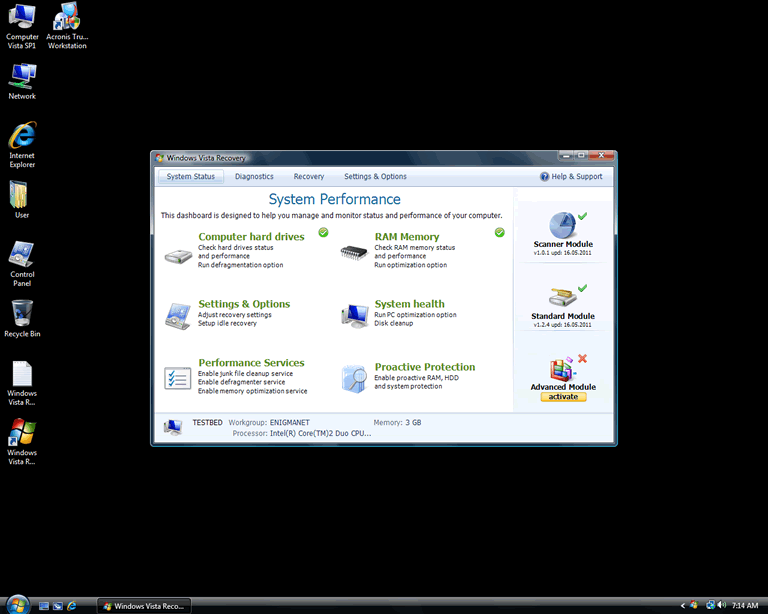This screenshot has height=614, width=768.
Task: Click the Computer hard drives heading link
Action: (251, 237)
